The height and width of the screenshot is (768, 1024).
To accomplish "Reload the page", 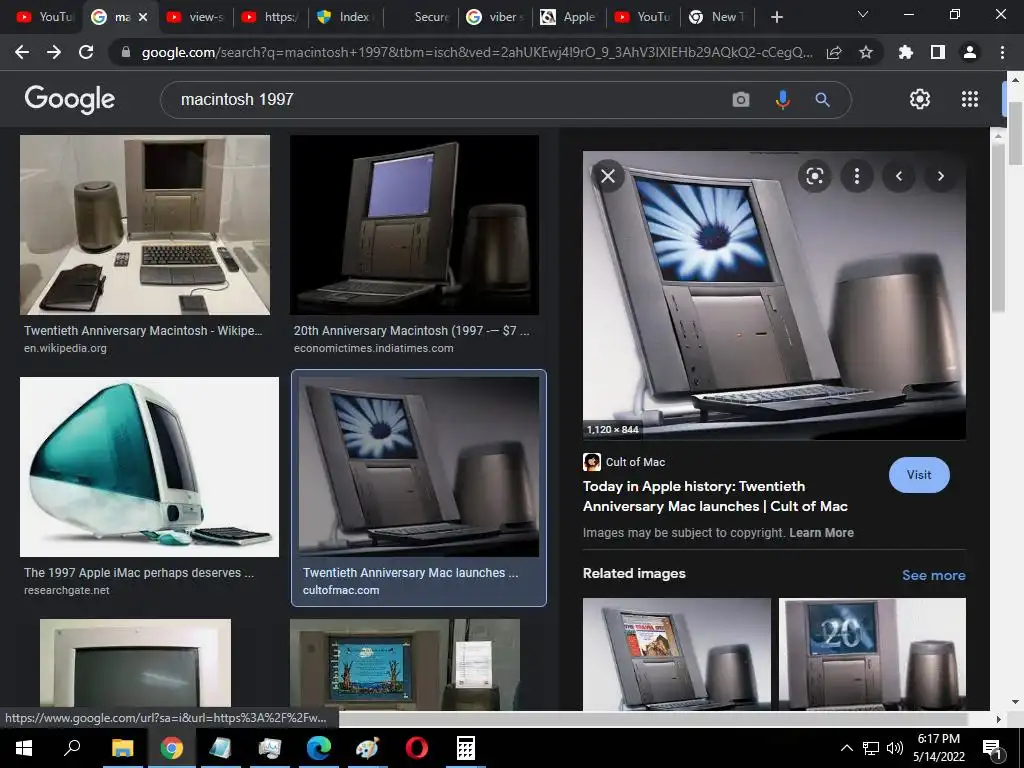I will click(x=86, y=52).
